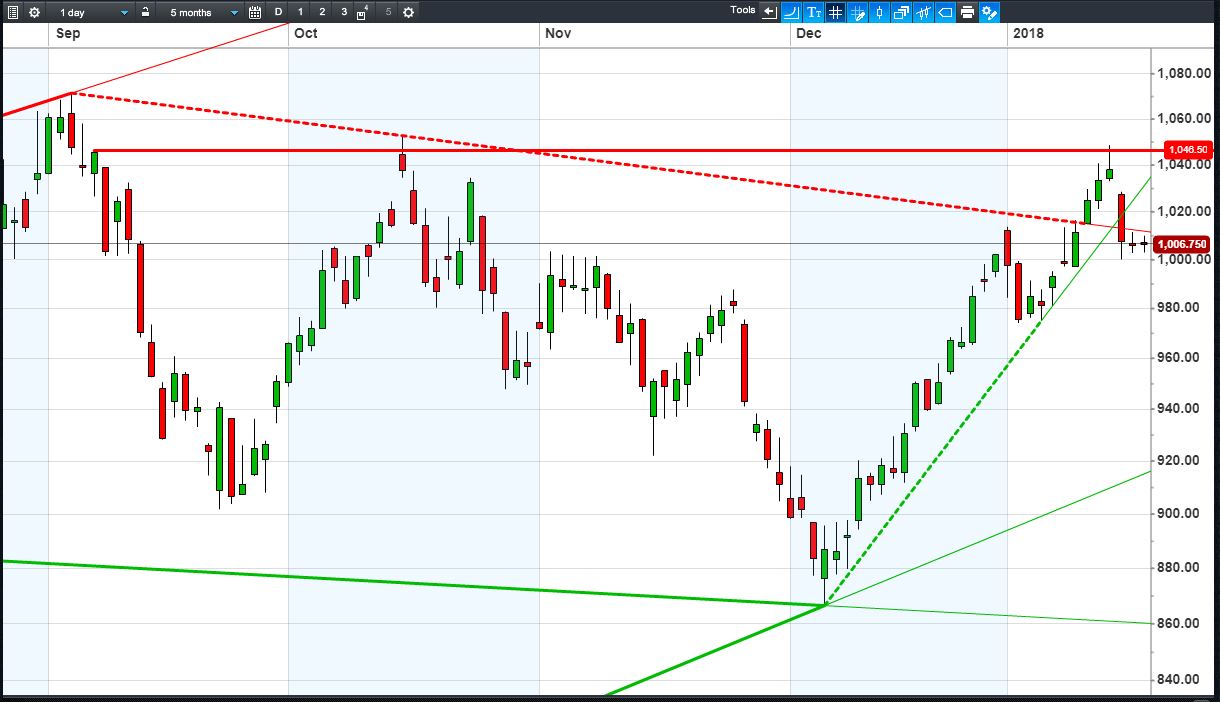
Task: Click the Nov label on time axis
Action: click(x=558, y=33)
